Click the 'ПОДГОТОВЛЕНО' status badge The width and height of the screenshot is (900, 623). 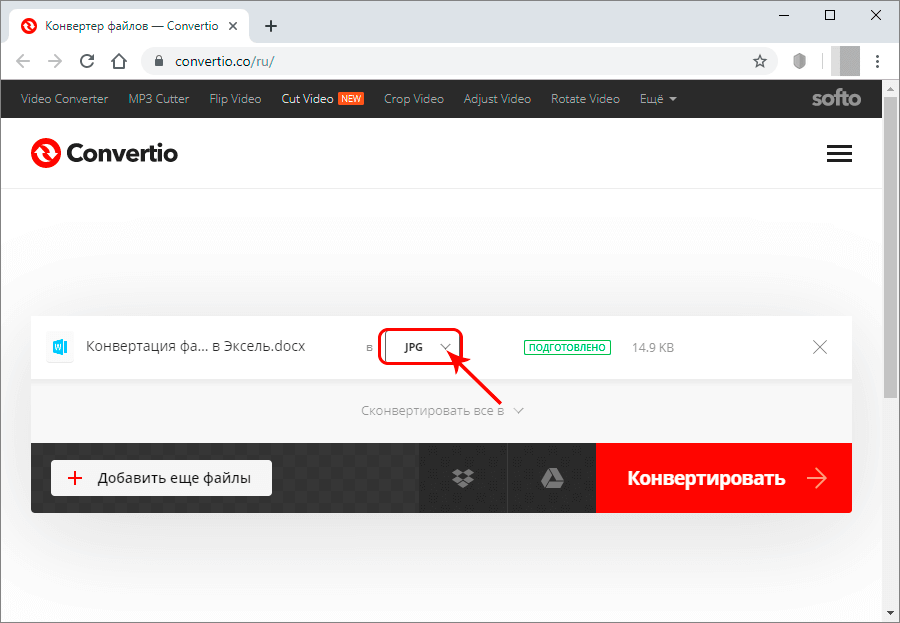point(567,347)
